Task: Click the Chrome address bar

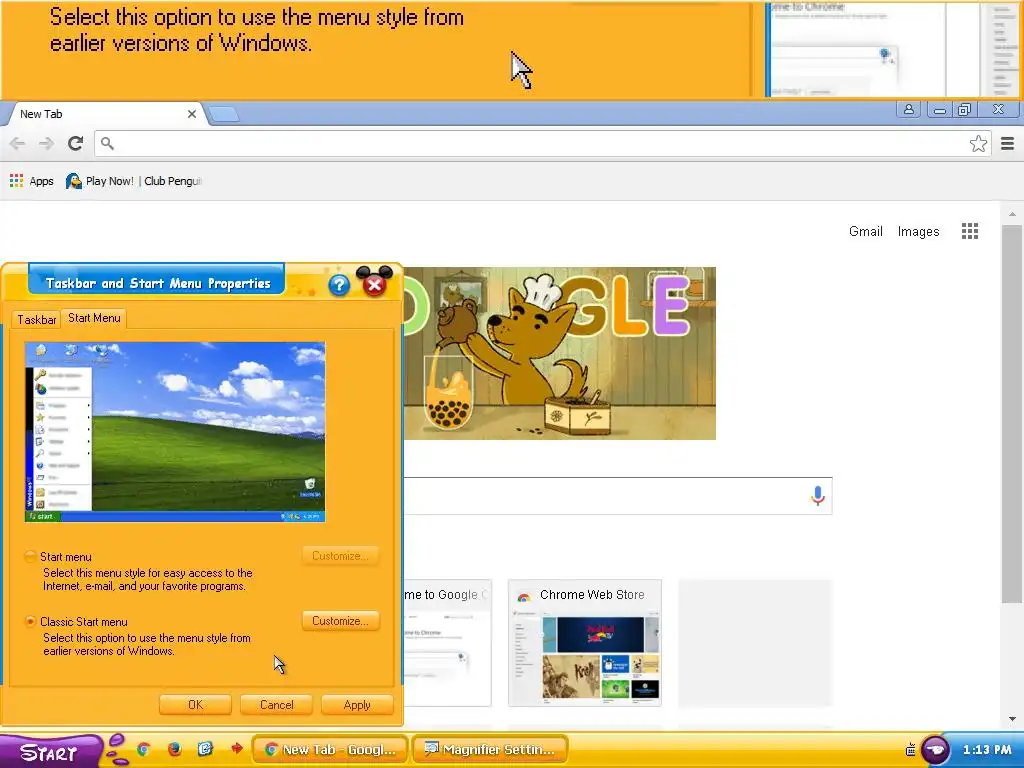Action: coord(536,144)
